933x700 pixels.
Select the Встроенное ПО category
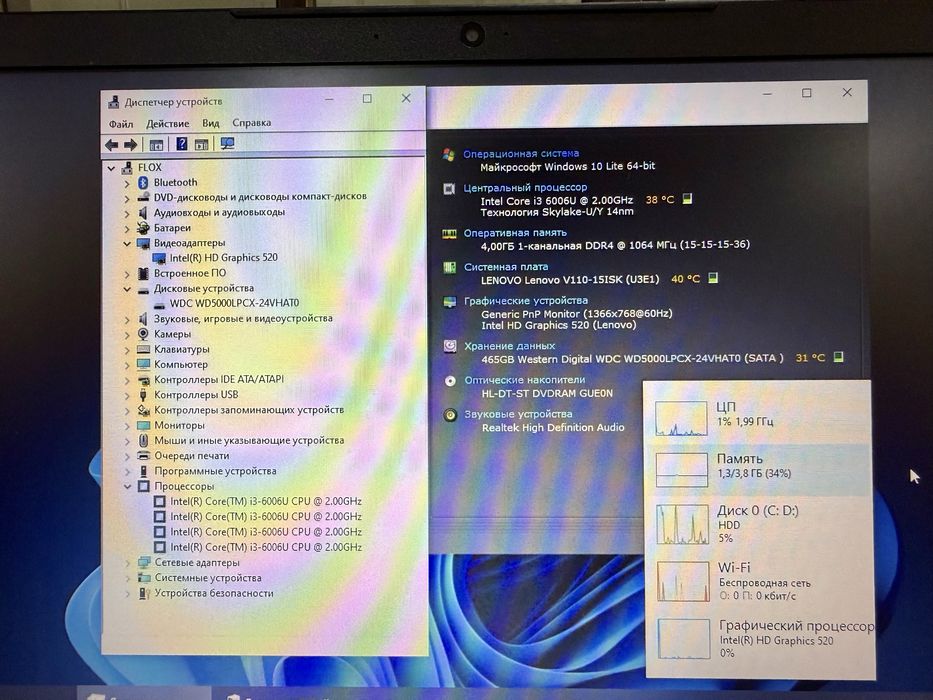[x=190, y=273]
